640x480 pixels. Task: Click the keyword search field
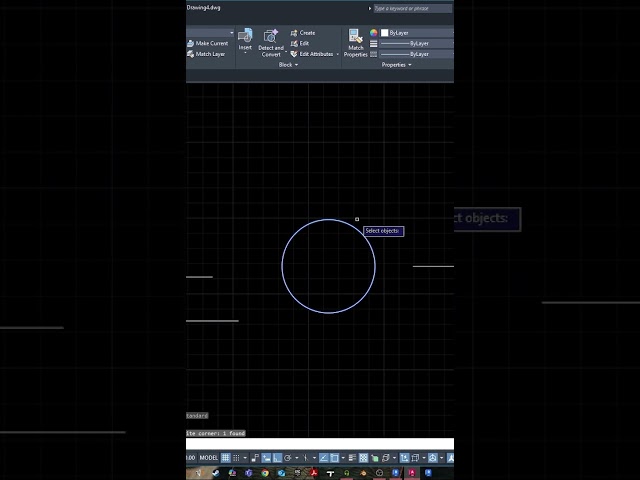coord(413,8)
